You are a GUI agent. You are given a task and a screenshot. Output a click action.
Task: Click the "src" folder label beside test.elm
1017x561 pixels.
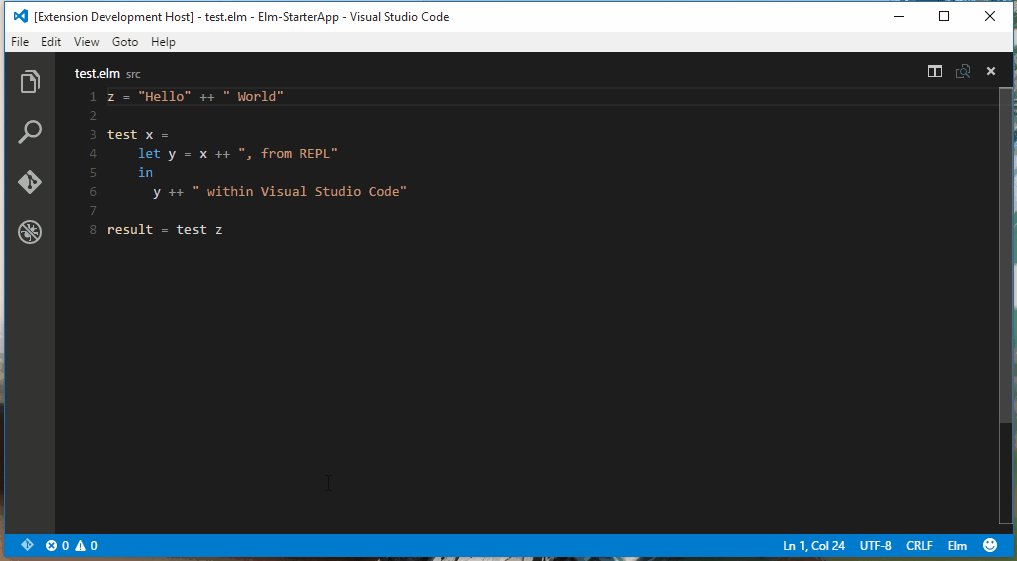tap(133, 74)
